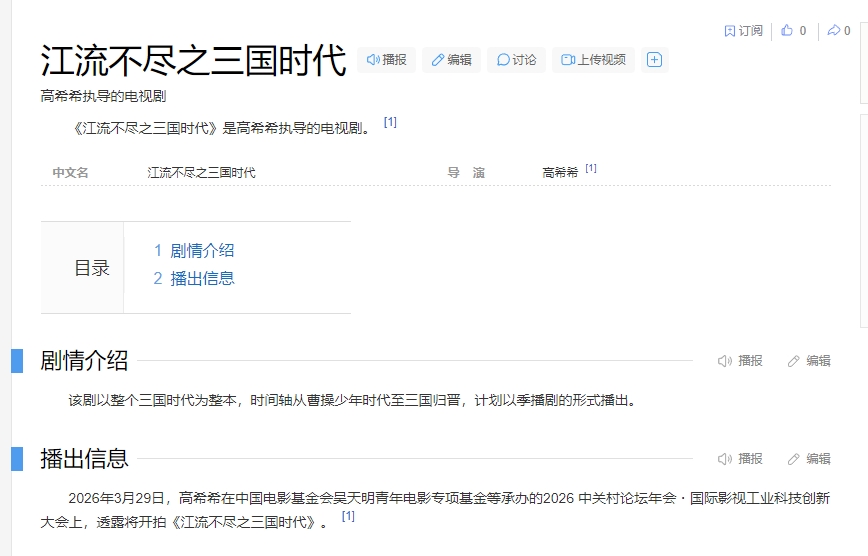Image resolution: width=868 pixels, height=556 pixels.
Task: Edit the 播出信息 section
Action: coord(809,459)
